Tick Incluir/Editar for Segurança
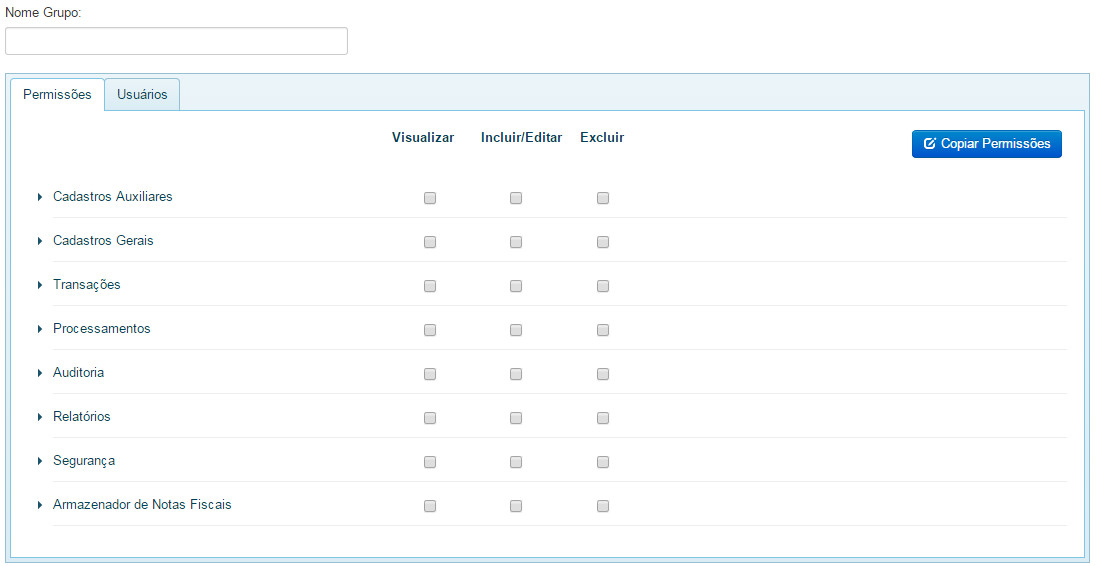The height and width of the screenshot is (566, 1097). click(x=516, y=462)
